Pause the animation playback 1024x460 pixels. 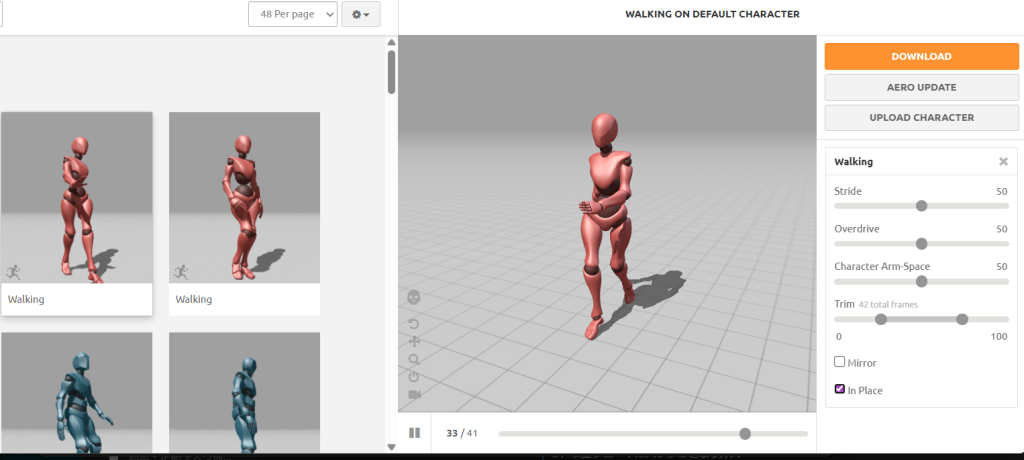point(414,433)
